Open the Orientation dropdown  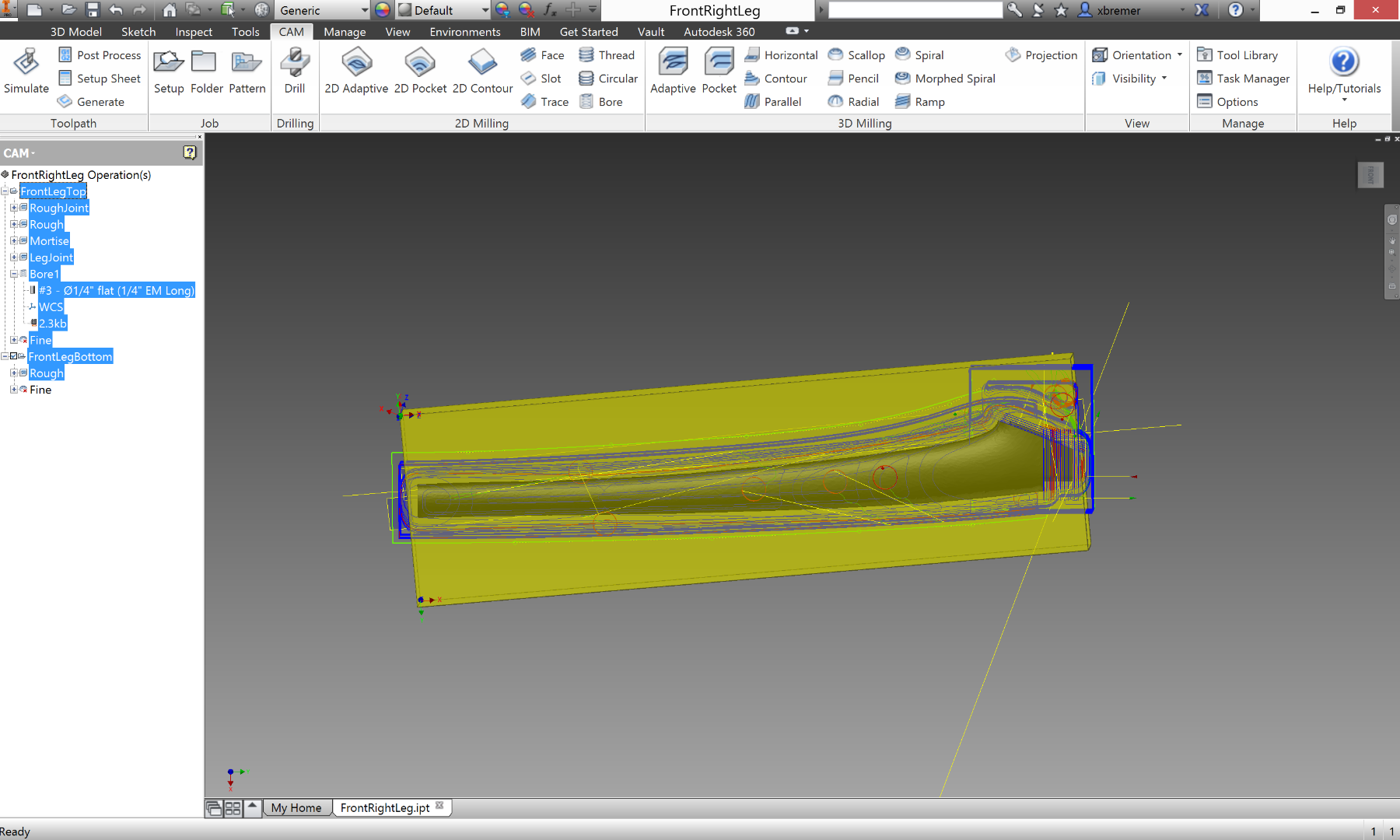pos(1137,55)
